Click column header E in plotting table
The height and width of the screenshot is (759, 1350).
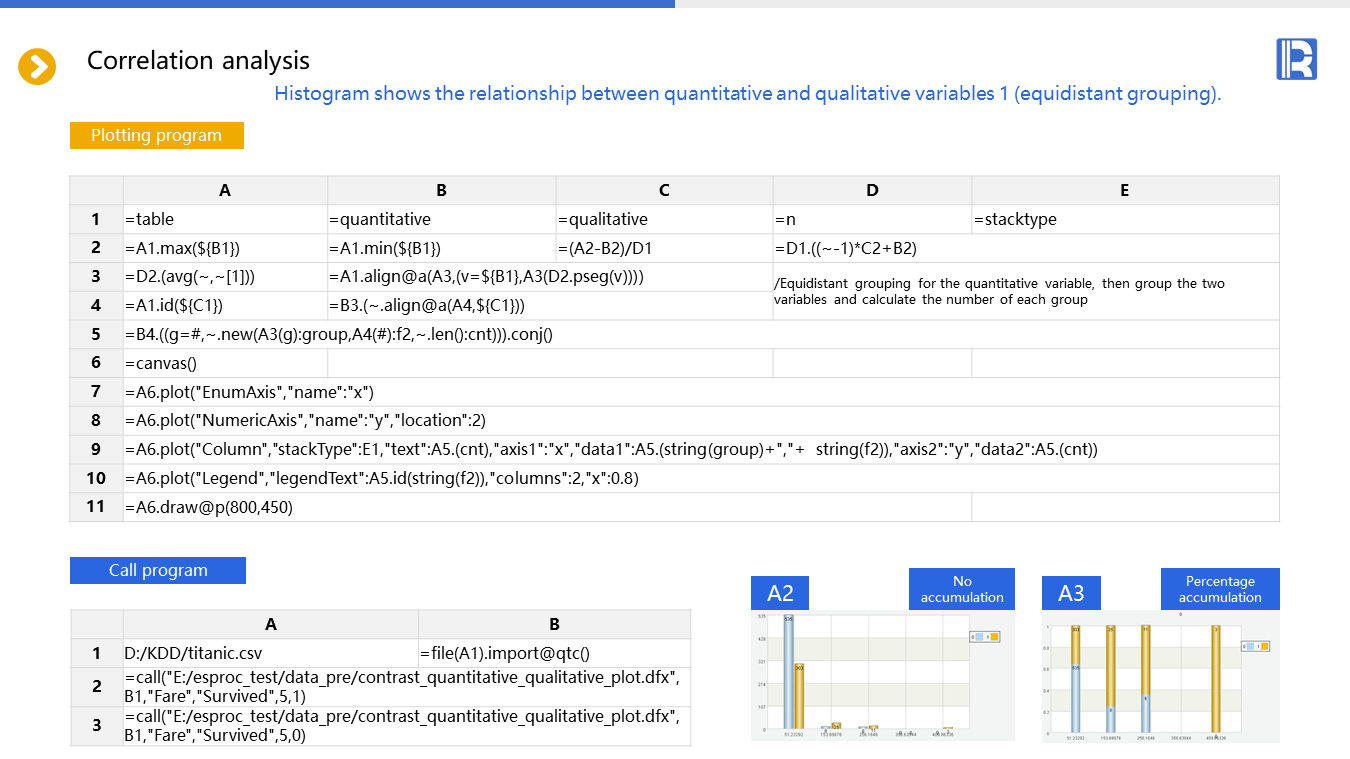click(1124, 190)
